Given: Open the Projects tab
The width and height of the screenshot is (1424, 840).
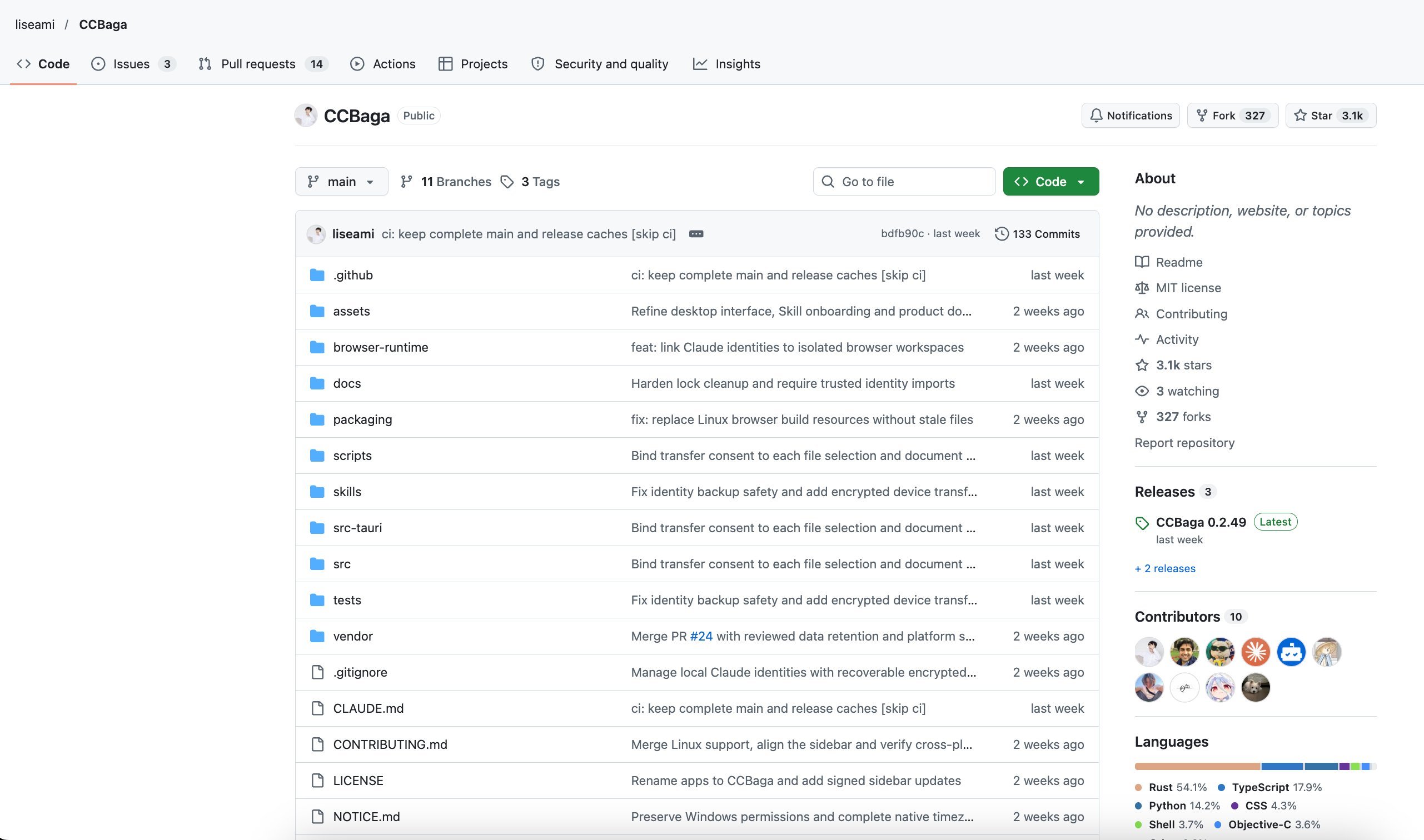Looking at the screenshot, I should click(x=474, y=64).
